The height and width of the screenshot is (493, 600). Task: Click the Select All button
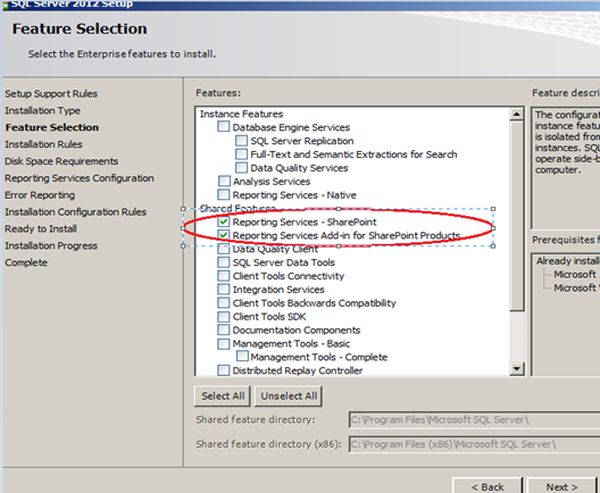pyautogui.click(x=223, y=396)
